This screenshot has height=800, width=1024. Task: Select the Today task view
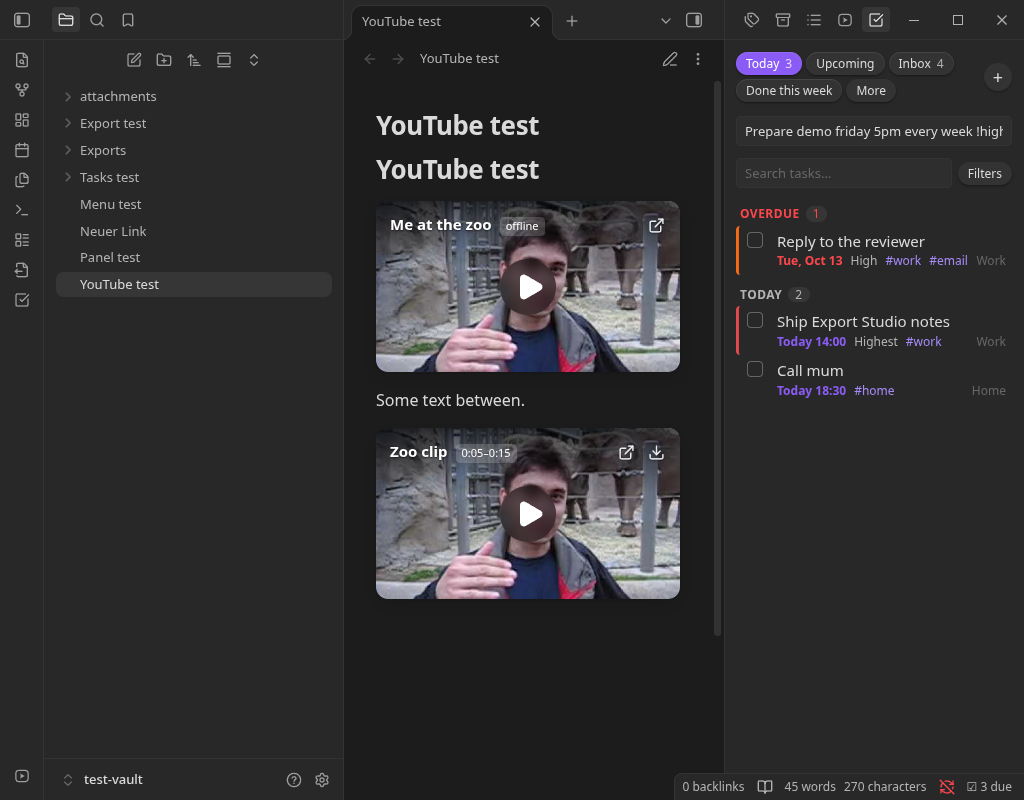769,63
